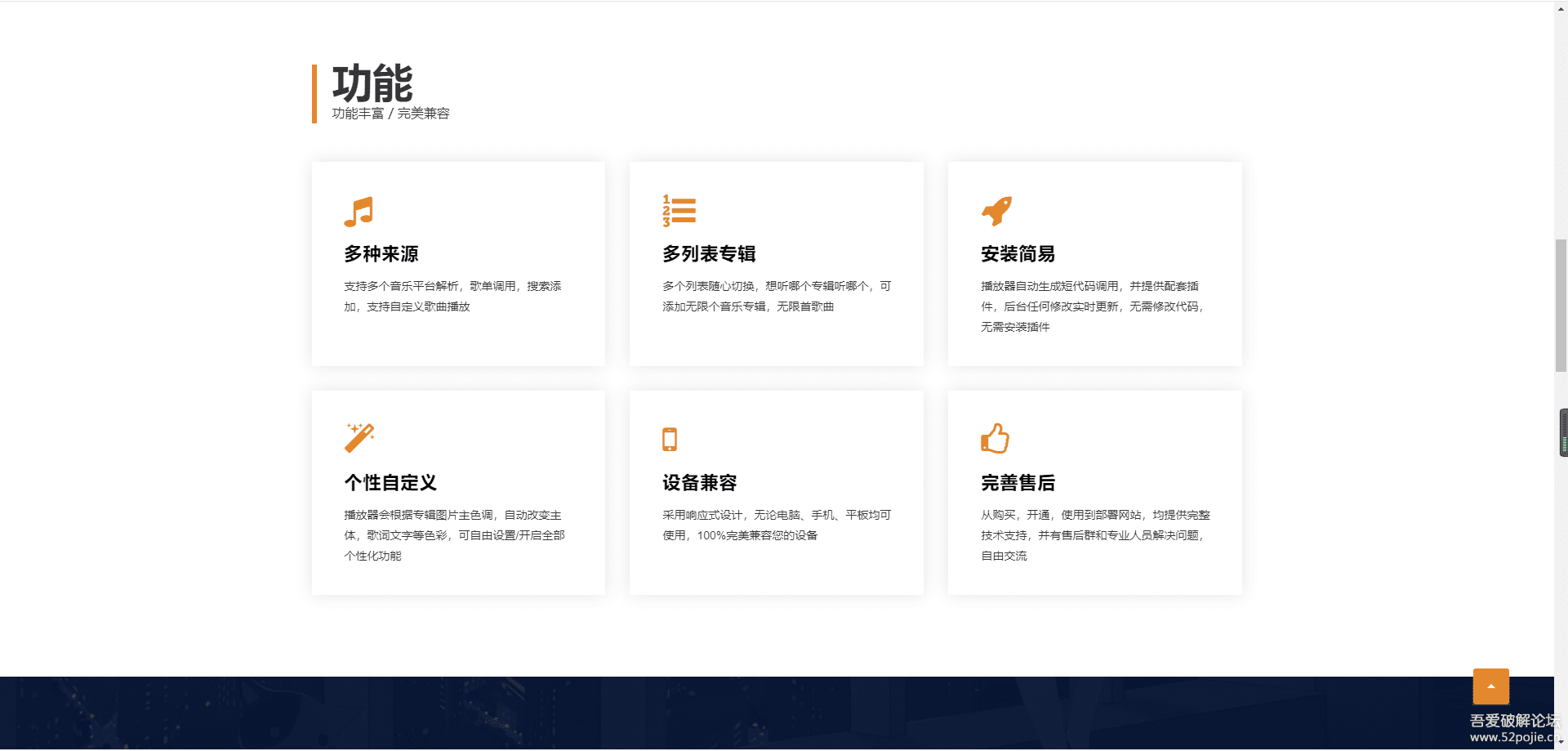
Task: Click the 完善售后 description paragraph
Action: click(x=1094, y=535)
